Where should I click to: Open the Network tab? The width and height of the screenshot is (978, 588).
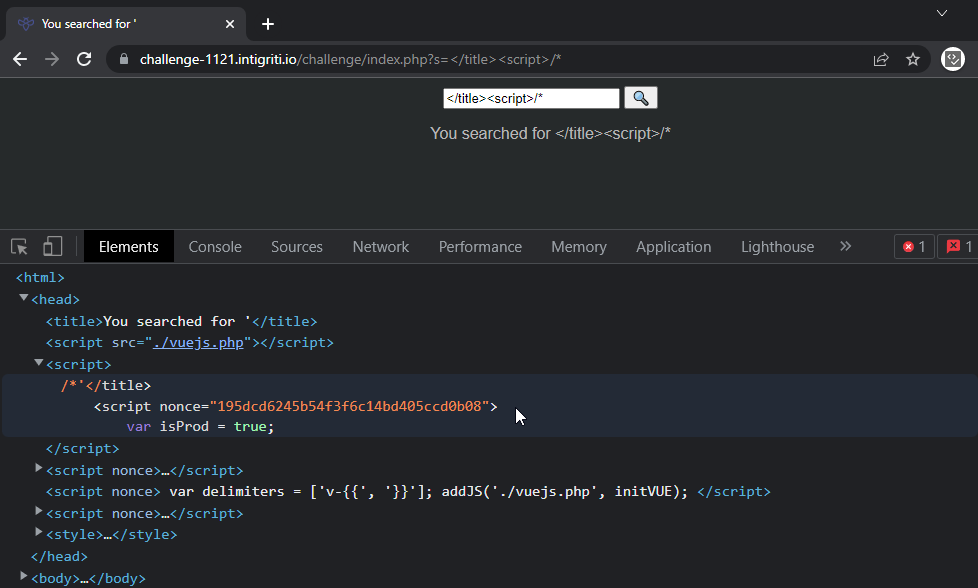tap(380, 247)
